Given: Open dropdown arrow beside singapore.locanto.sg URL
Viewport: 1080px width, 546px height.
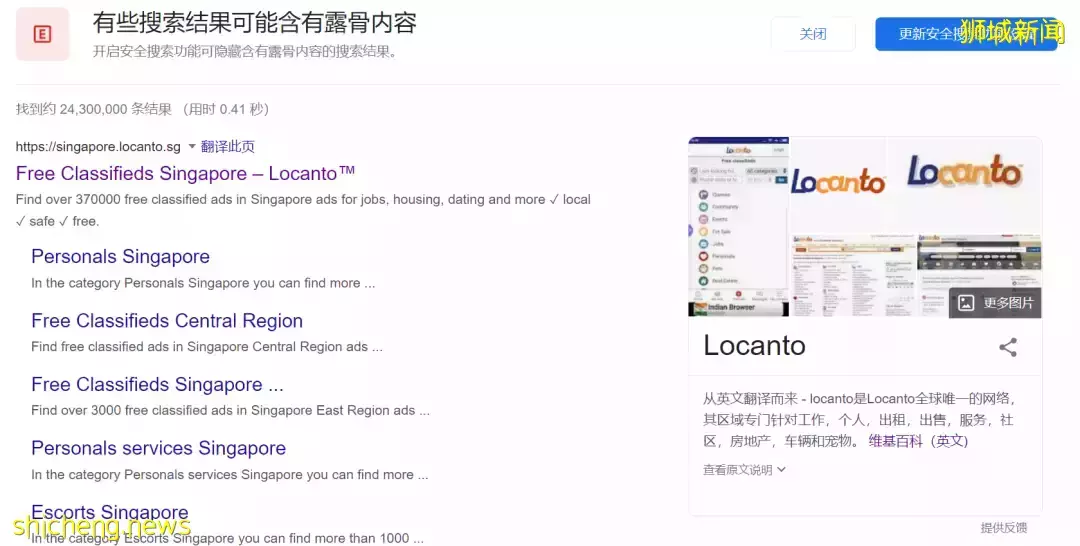Looking at the screenshot, I should (191, 146).
